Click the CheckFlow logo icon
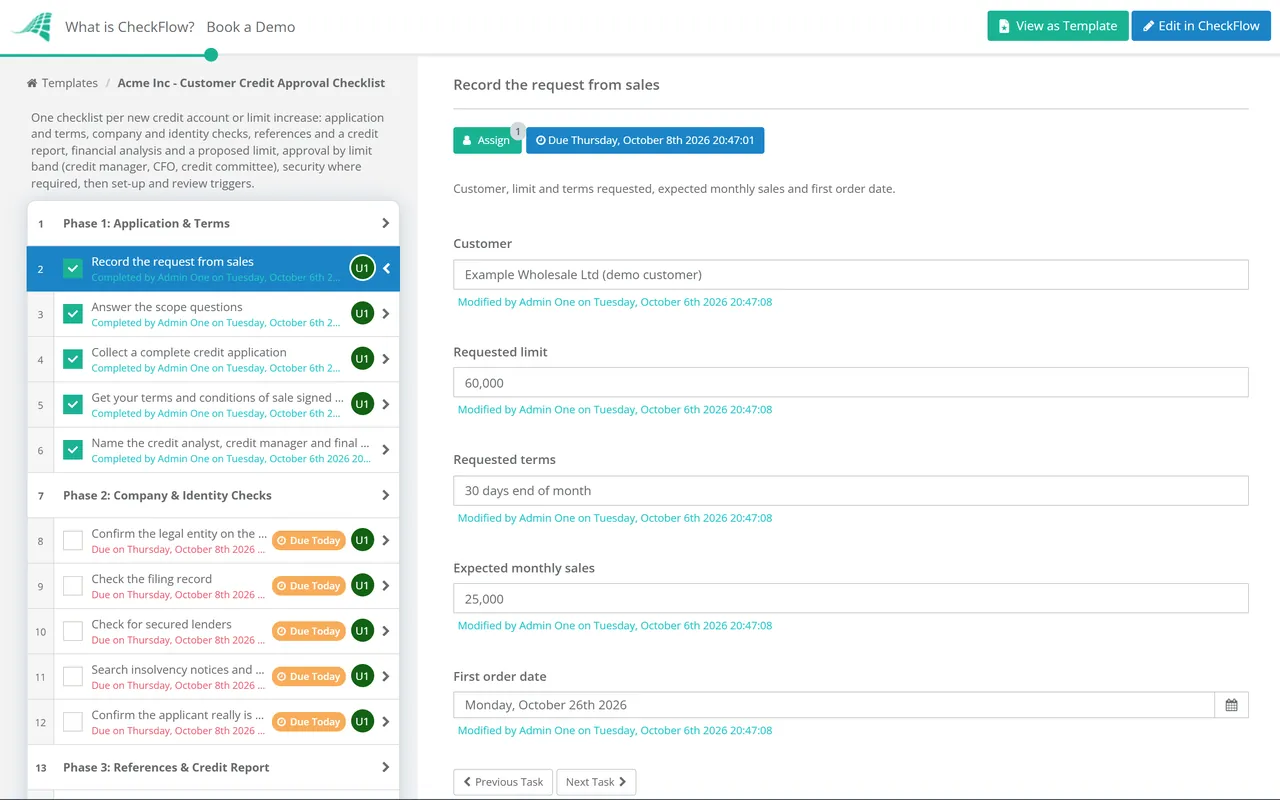Screen dimensions: 1280x800 pyautogui.click(x=31, y=27)
